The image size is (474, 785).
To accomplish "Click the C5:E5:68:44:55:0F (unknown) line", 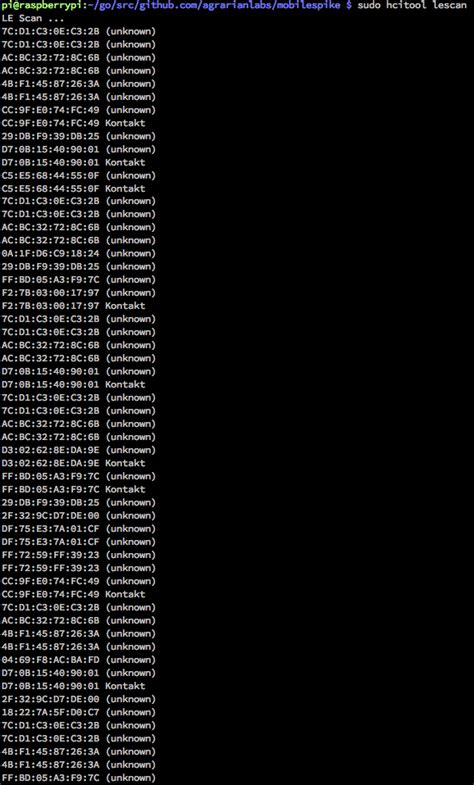I will click(79, 175).
